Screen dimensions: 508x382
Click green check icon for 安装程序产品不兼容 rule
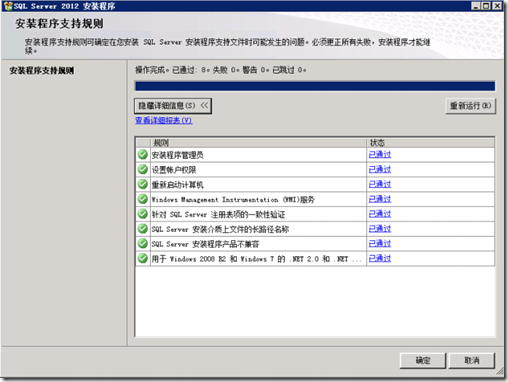point(143,243)
